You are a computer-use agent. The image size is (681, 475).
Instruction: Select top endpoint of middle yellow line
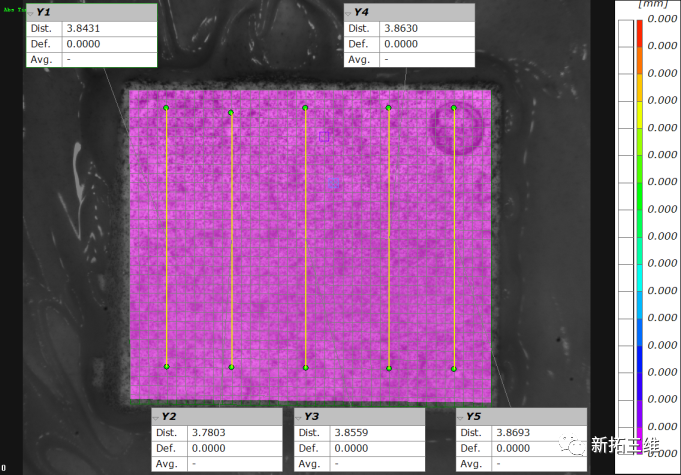click(x=305, y=108)
